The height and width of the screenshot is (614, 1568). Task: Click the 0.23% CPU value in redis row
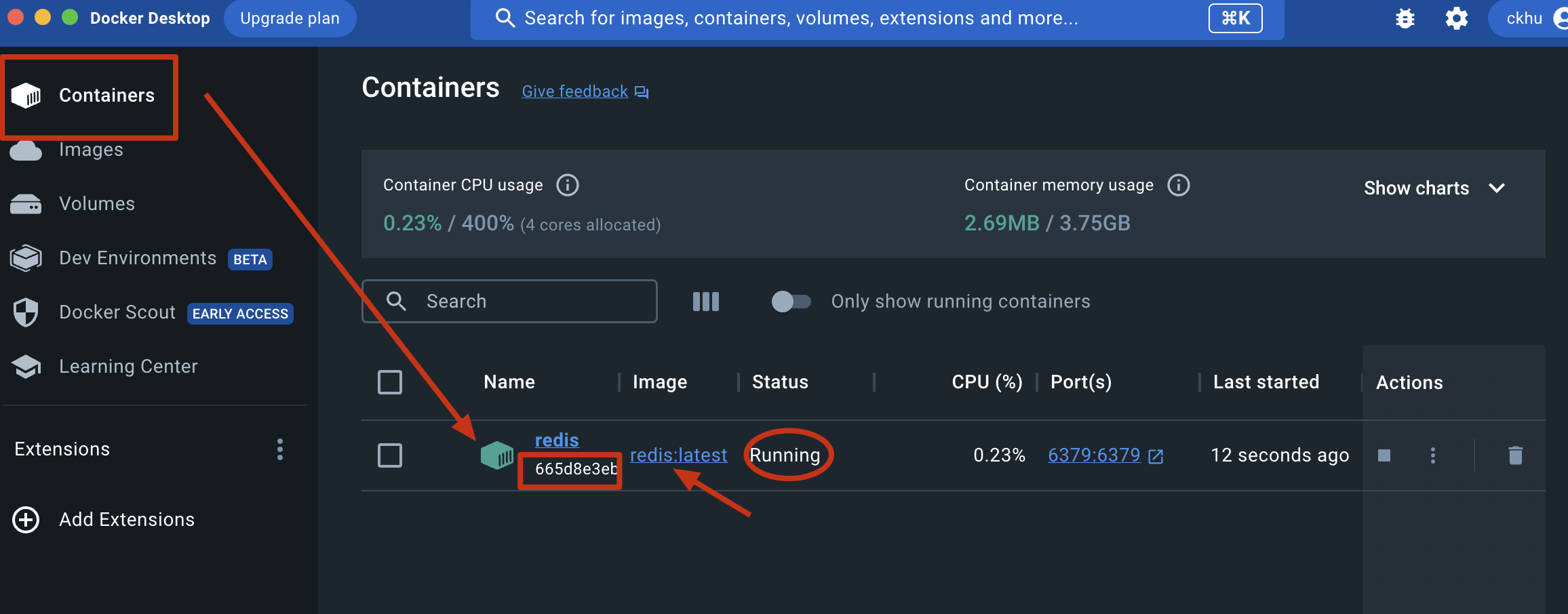pyautogui.click(x=999, y=455)
